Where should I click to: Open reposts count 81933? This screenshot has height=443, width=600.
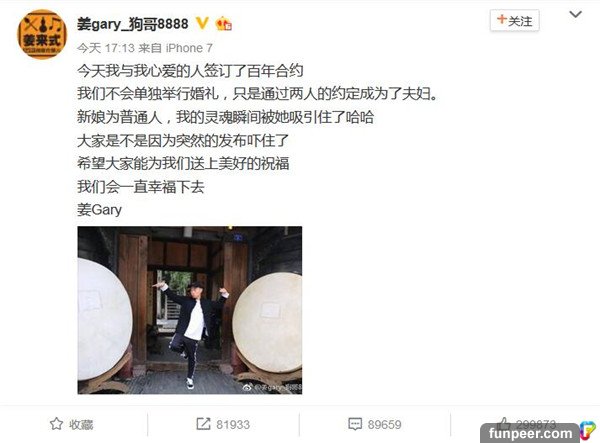coord(233,425)
